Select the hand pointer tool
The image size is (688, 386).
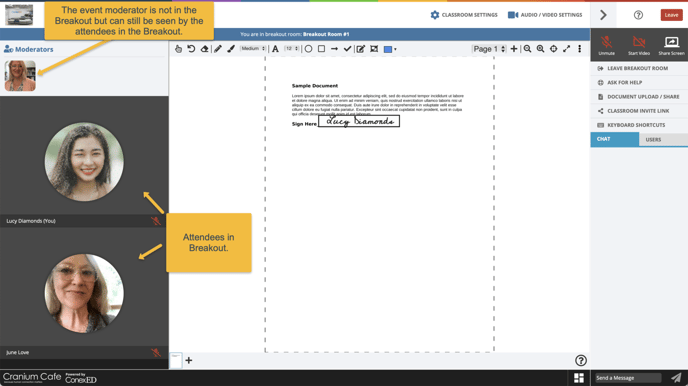(x=178, y=49)
